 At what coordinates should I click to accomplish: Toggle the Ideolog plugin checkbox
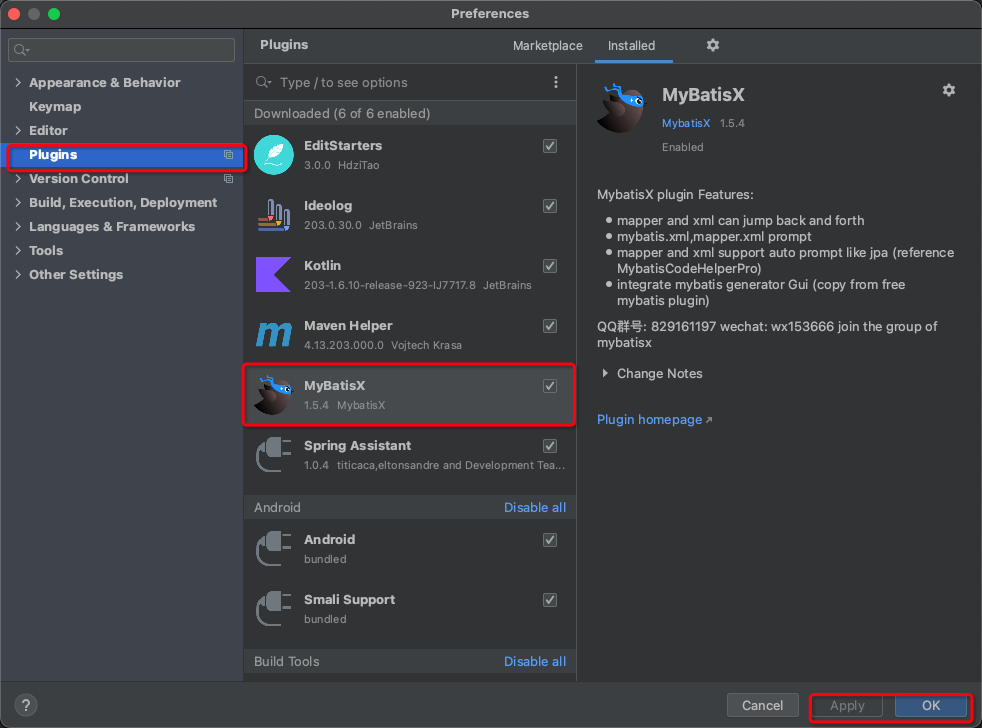(x=550, y=206)
